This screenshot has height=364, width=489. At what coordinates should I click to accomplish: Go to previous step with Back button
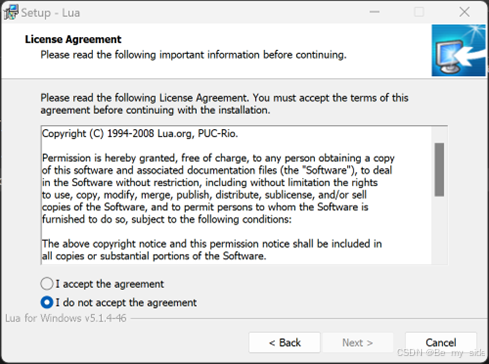pyautogui.click(x=284, y=343)
